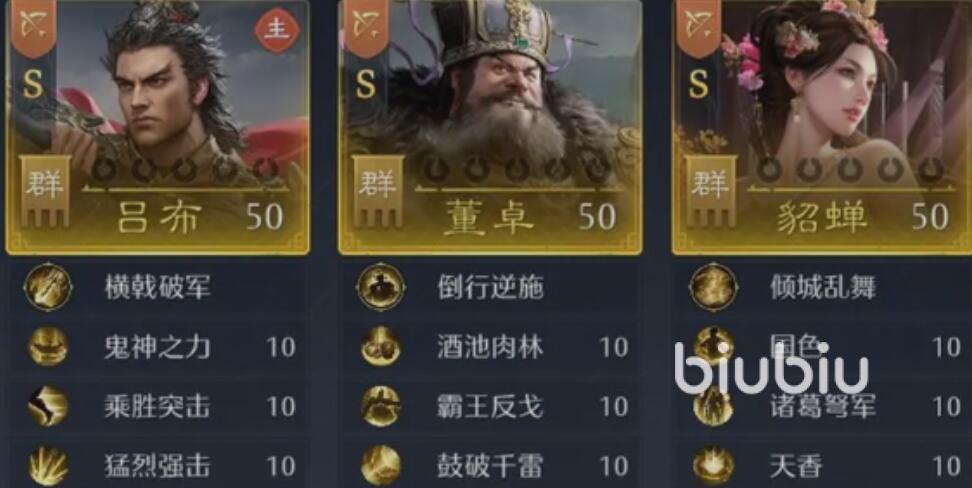Select the 鬼神之力 skill icon
Screen dimensions: 972x488
tap(48, 346)
